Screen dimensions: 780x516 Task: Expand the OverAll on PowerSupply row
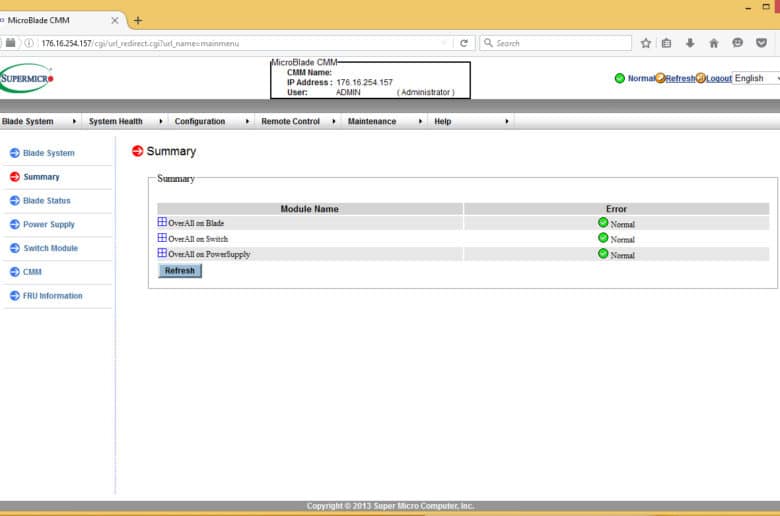click(162, 253)
